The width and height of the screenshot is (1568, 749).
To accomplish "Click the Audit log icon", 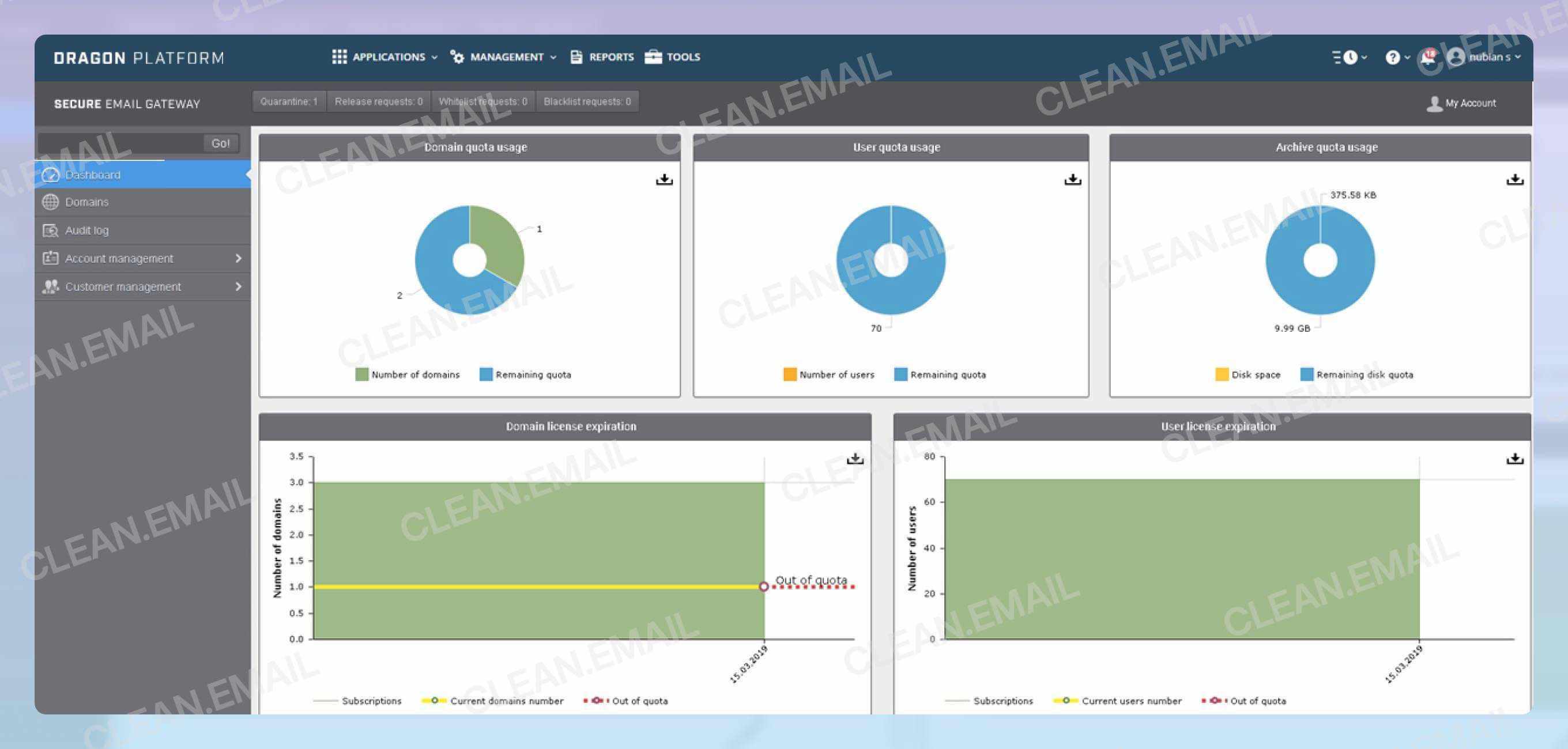I will point(51,230).
